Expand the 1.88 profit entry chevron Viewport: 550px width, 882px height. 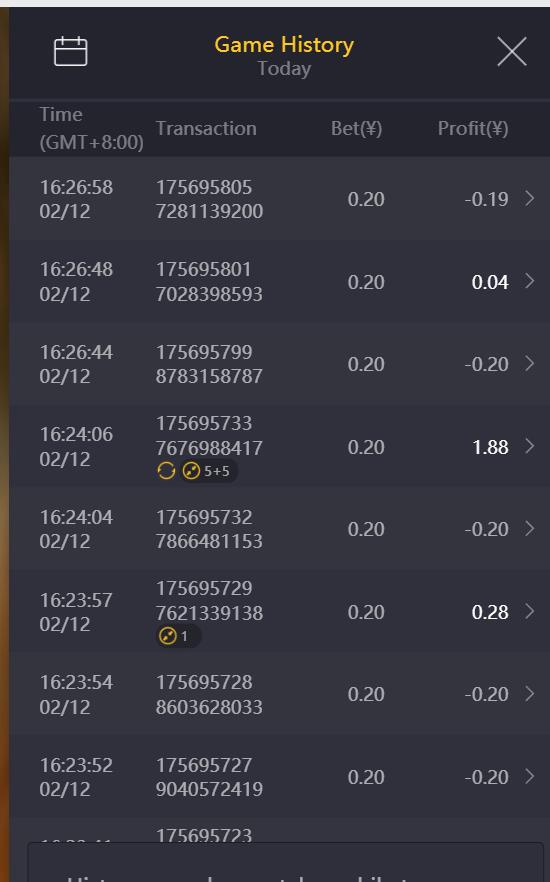pyautogui.click(x=529, y=446)
